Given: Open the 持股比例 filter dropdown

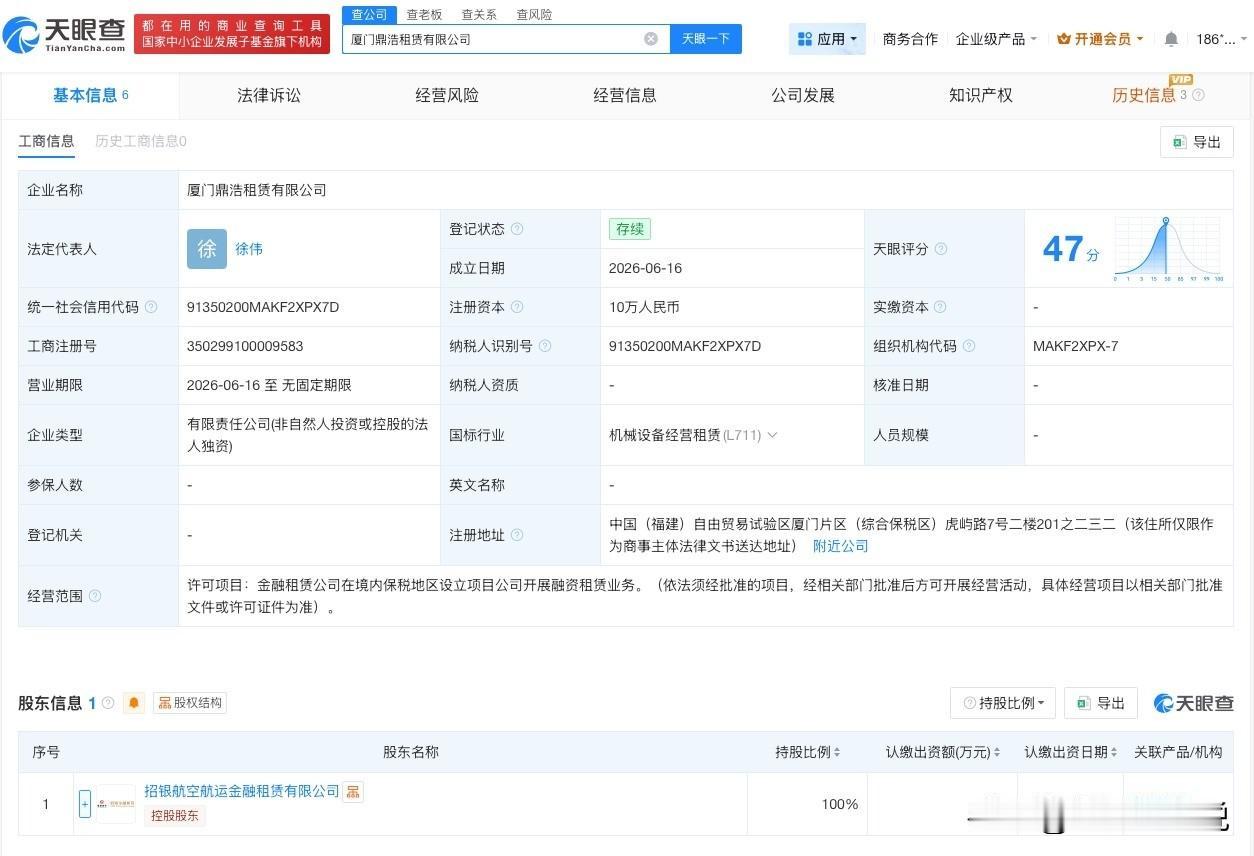Looking at the screenshot, I should coord(1003,703).
